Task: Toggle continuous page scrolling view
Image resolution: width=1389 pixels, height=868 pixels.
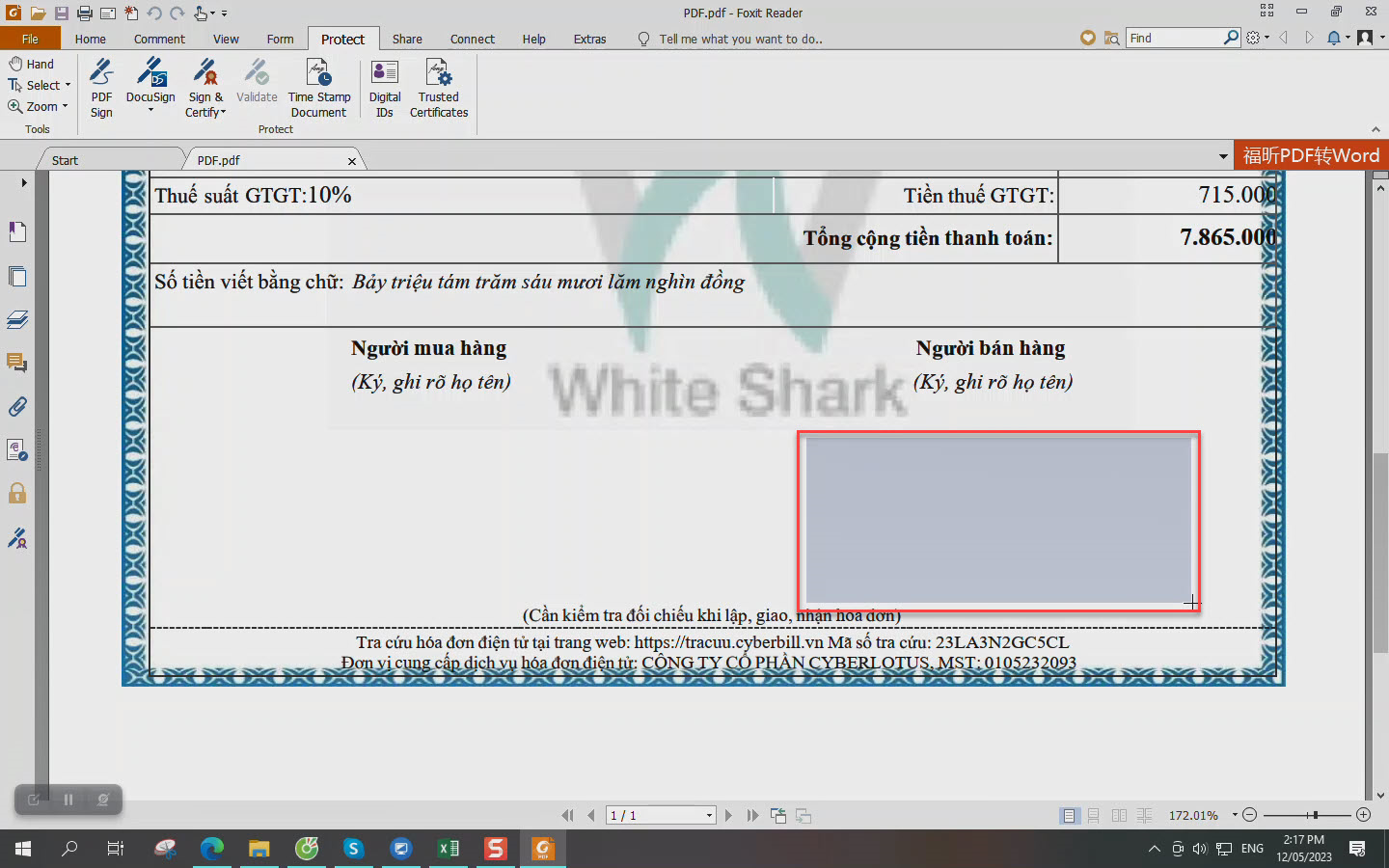Action: (1094, 816)
